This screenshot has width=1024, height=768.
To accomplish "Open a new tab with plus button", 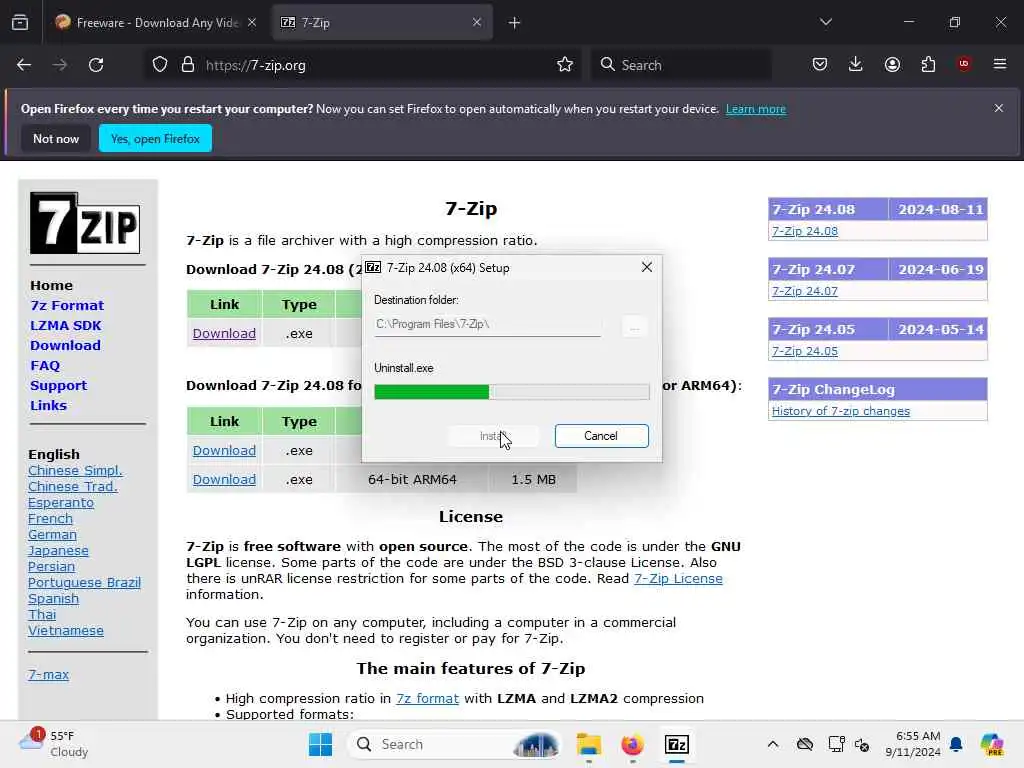I will pos(515,23).
